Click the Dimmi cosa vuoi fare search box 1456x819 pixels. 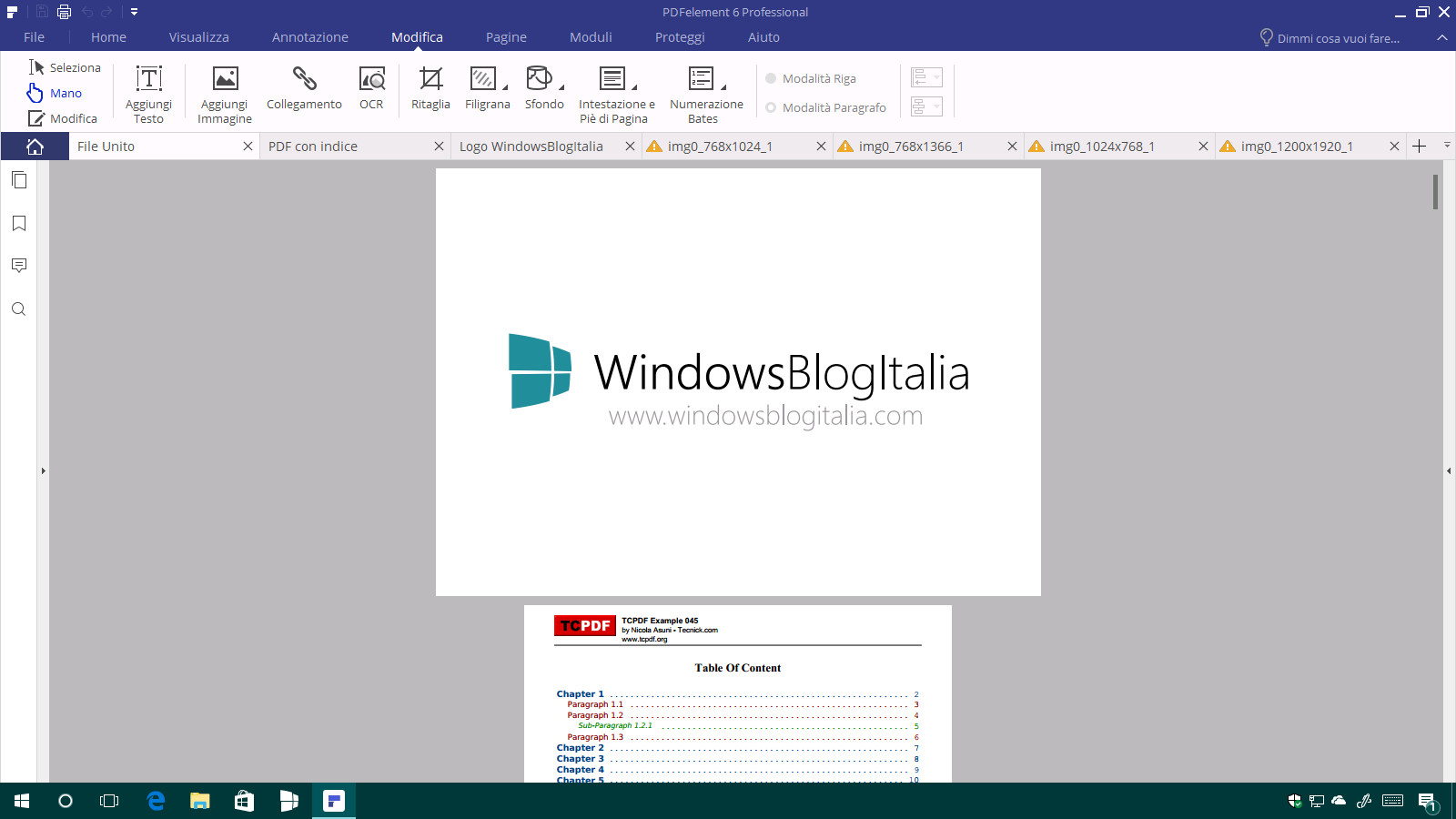[1330, 38]
